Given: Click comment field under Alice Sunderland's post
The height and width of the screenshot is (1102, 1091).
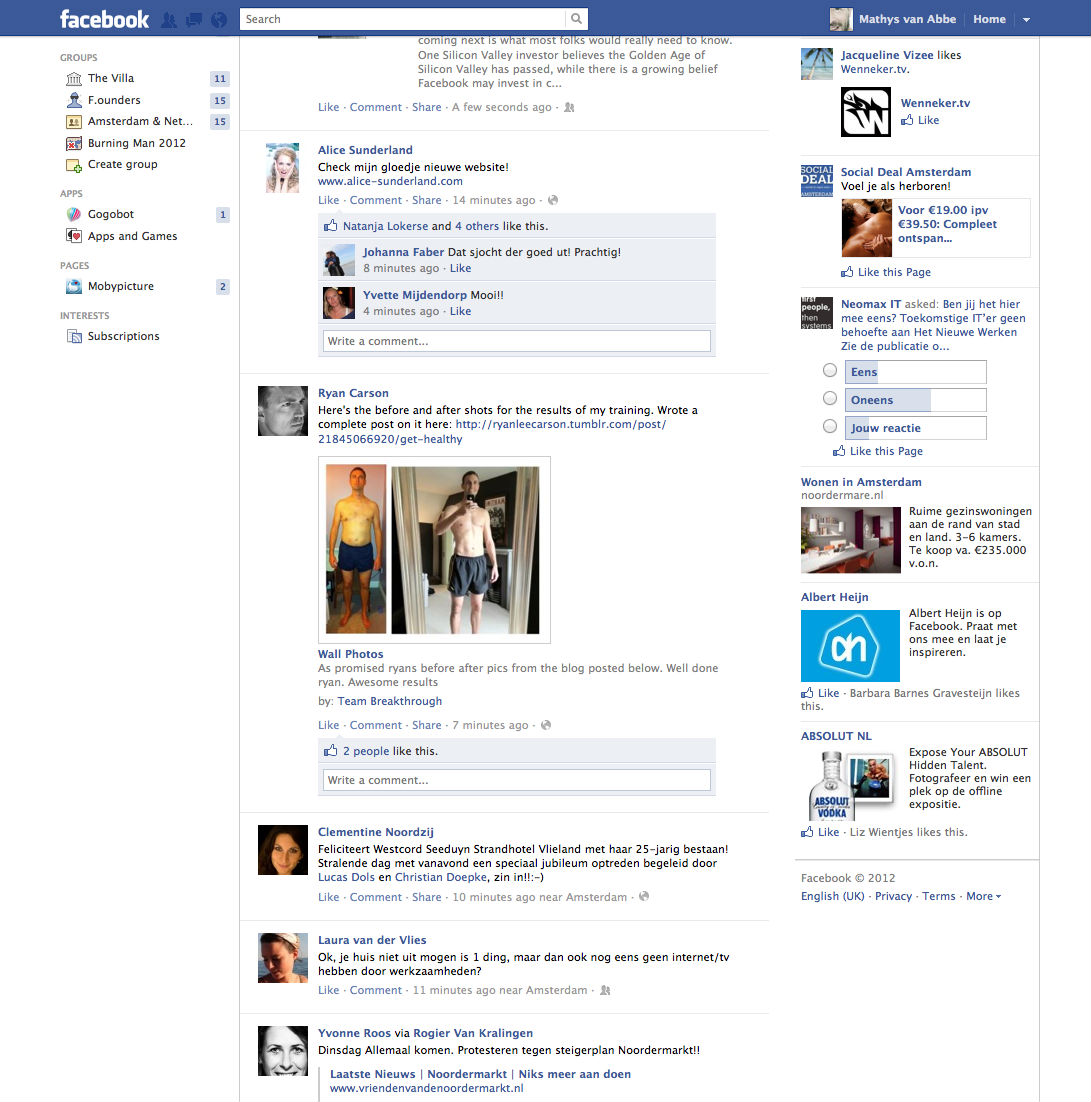Looking at the screenshot, I should pos(516,342).
